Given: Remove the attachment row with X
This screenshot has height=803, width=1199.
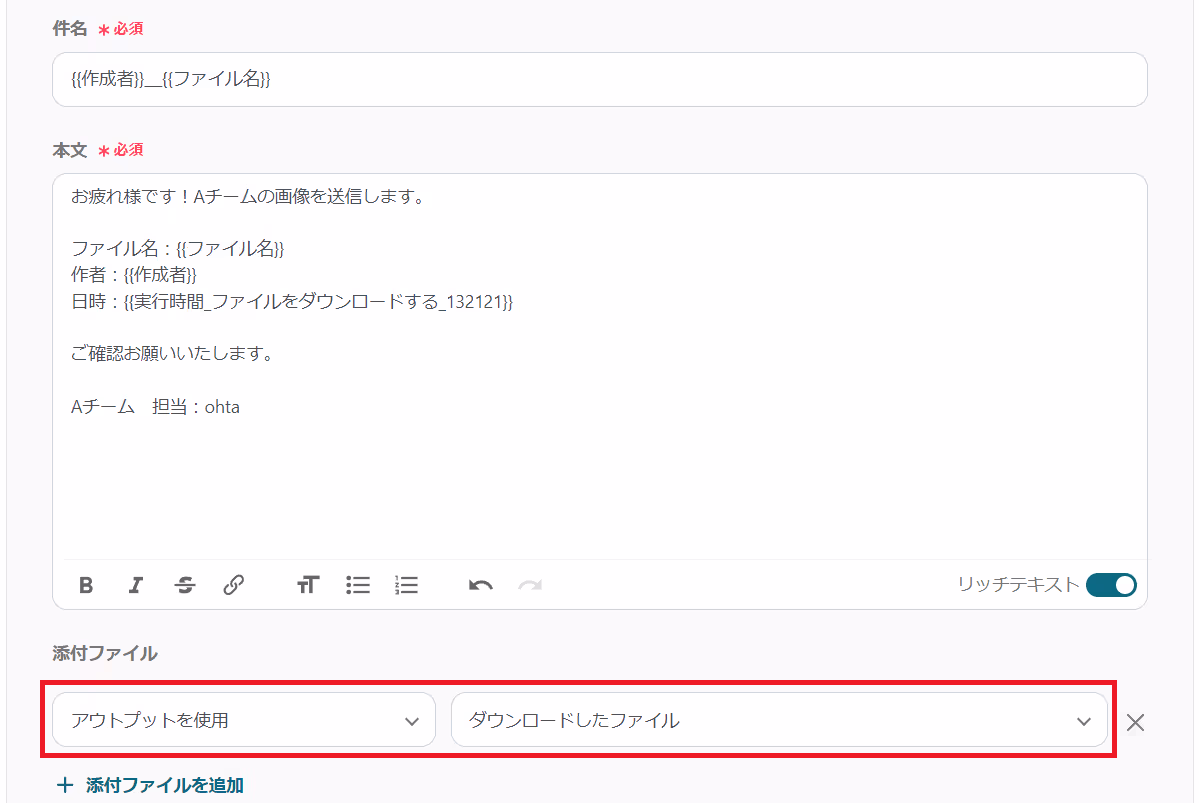Looking at the screenshot, I should tap(1135, 722).
